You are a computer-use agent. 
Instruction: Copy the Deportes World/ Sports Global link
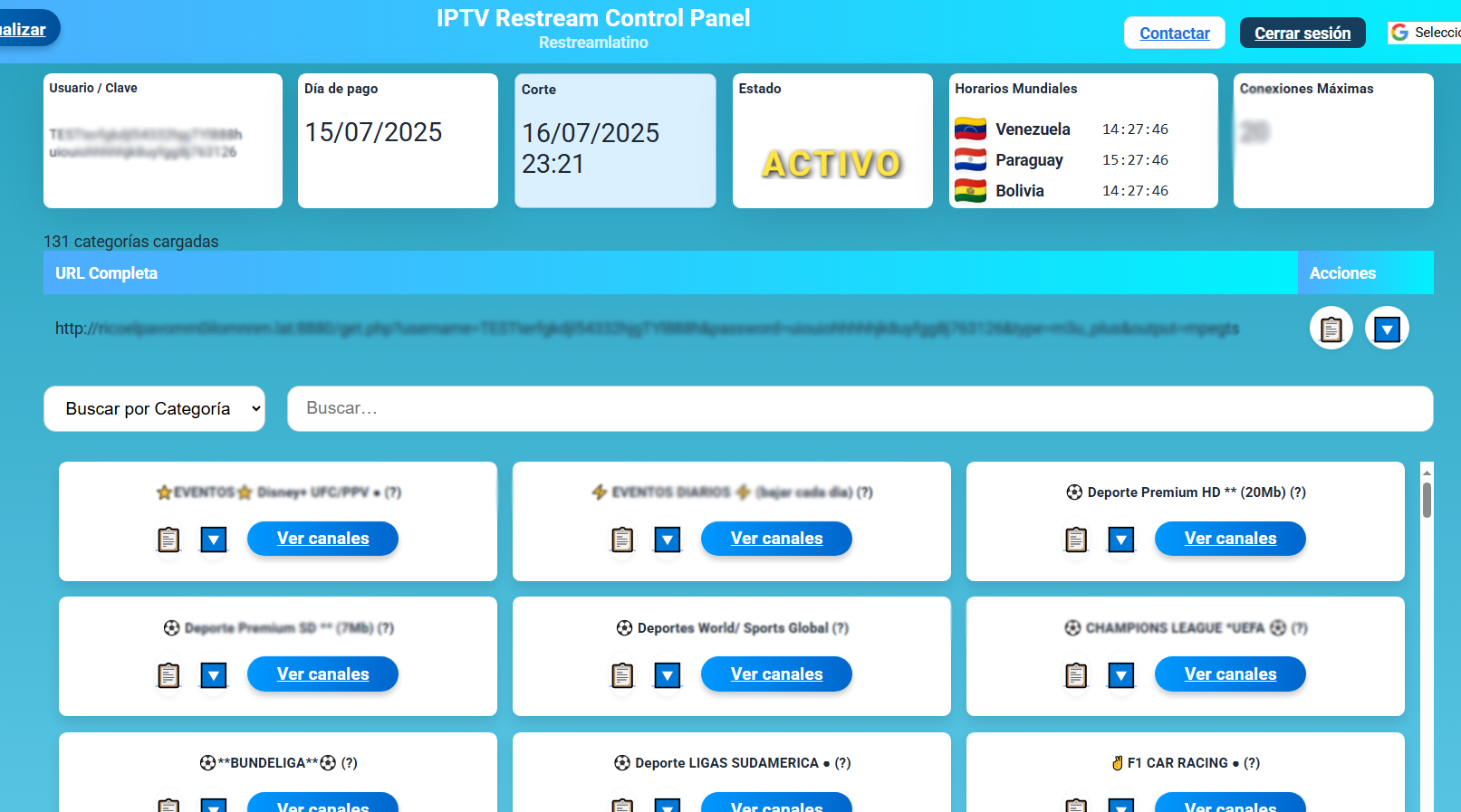click(622, 675)
